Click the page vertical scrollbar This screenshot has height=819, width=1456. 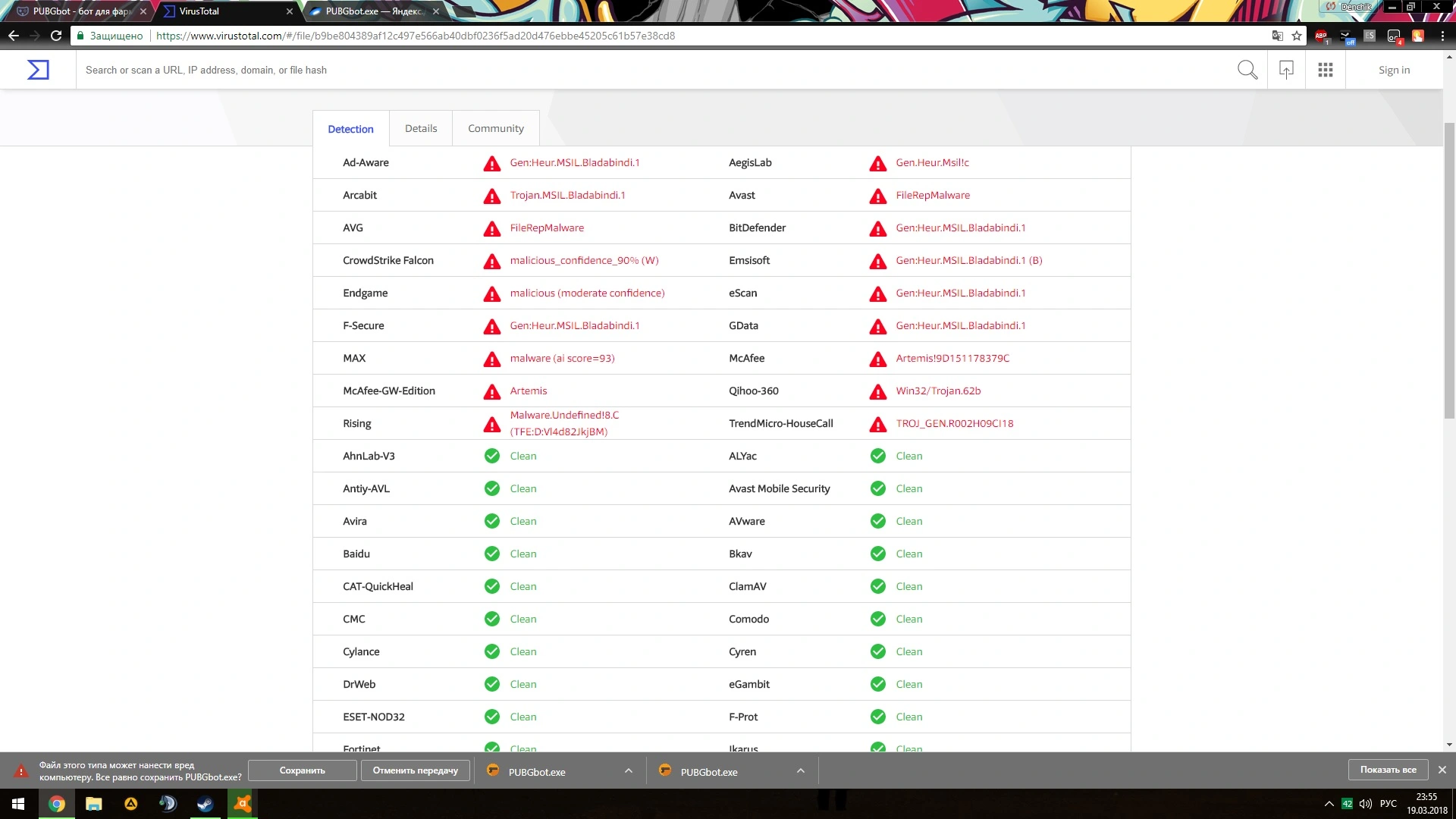coord(1449,271)
